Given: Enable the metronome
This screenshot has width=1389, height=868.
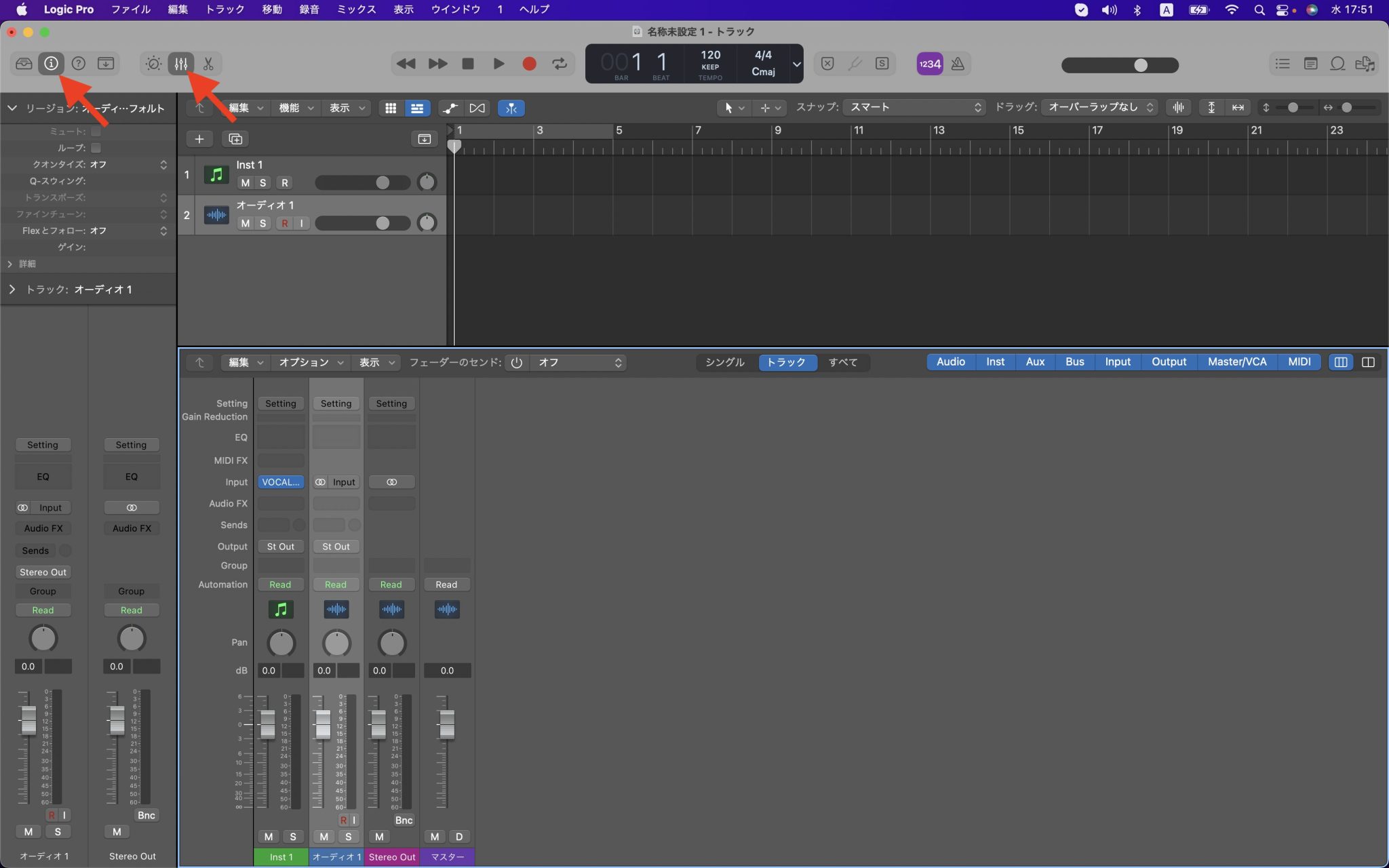Looking at the screenshot, I should [959, 63].
